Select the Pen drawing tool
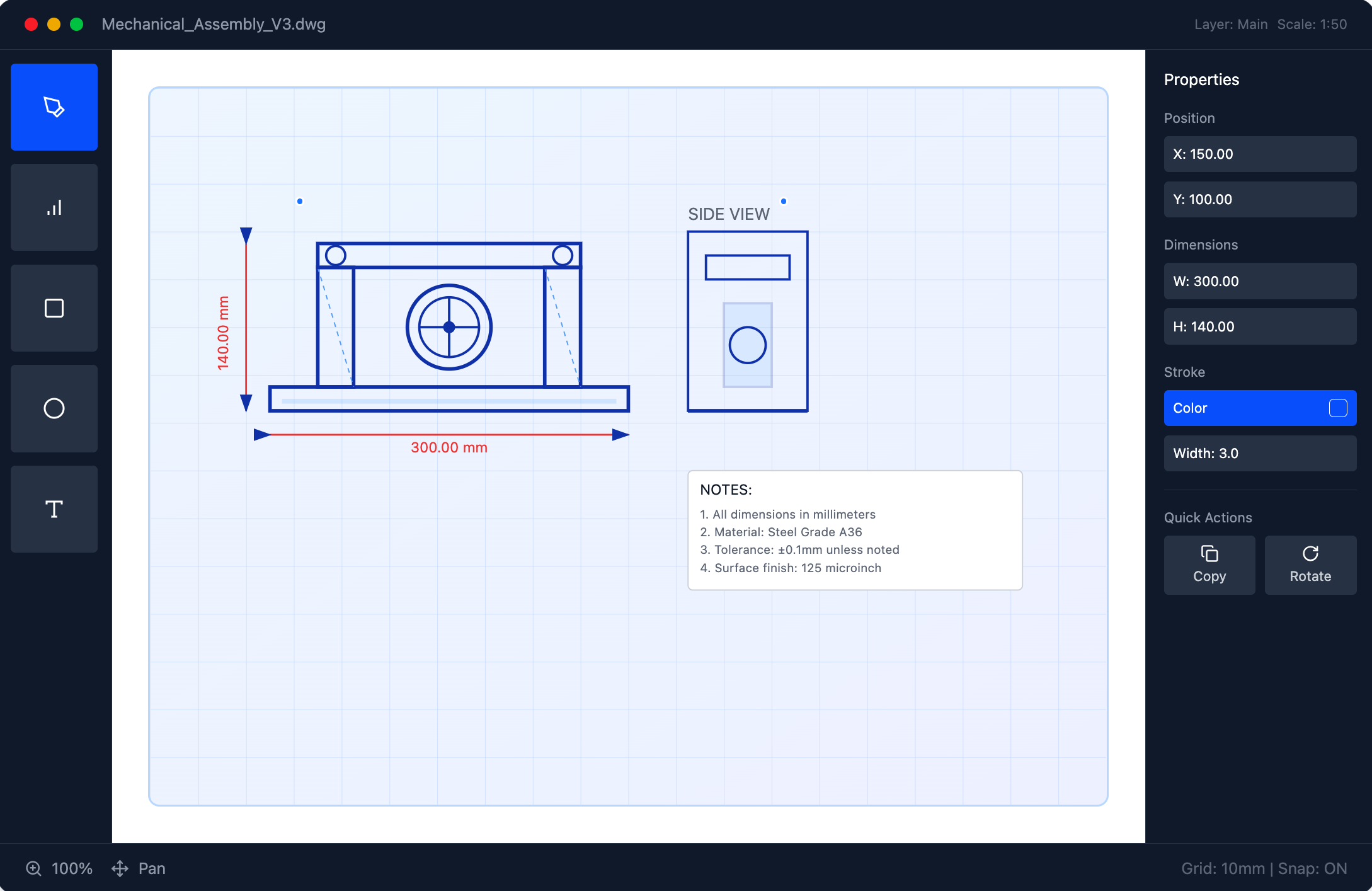This screenshot has width=1372, height=891. click(54, 107)
